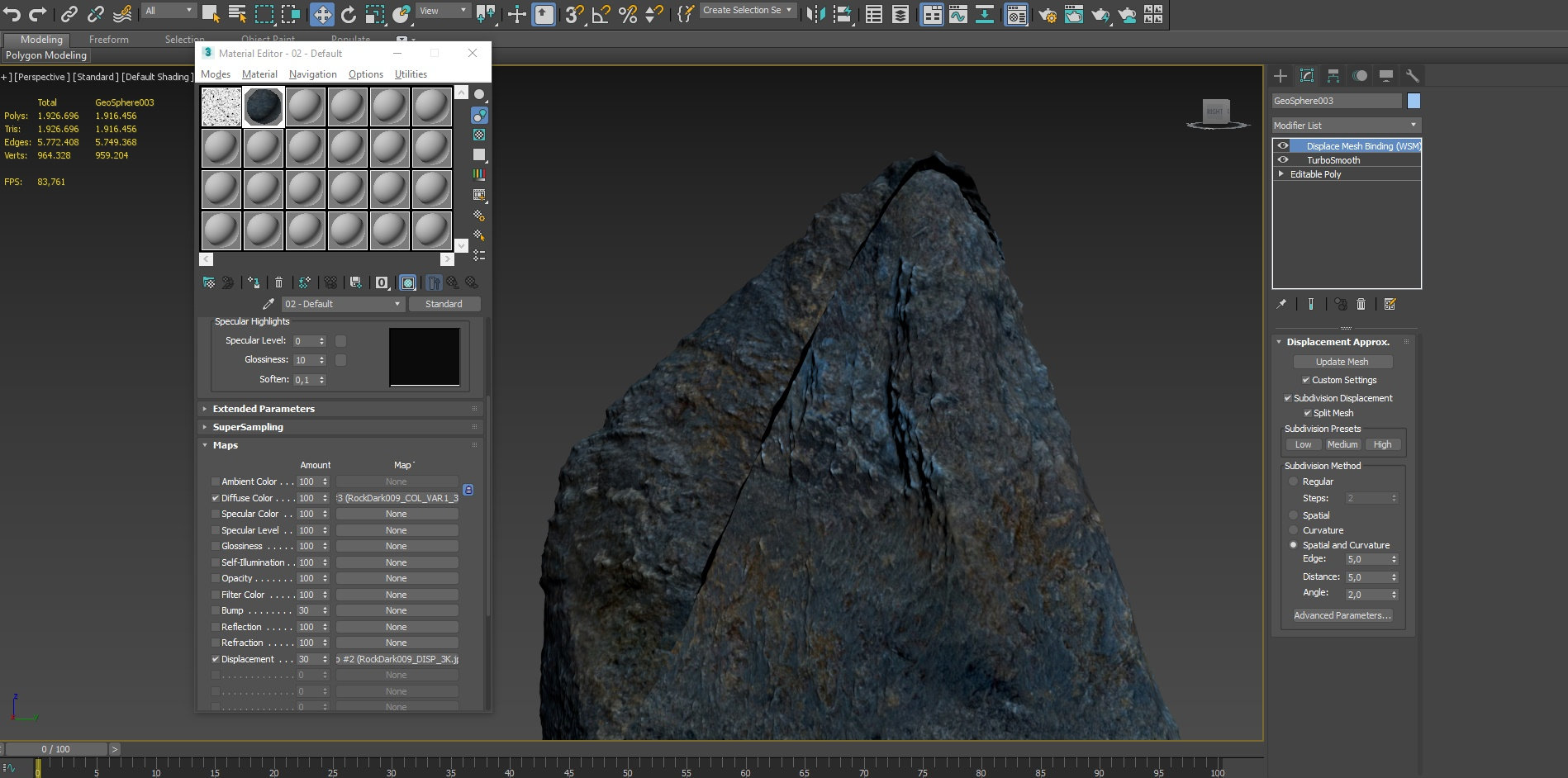
Task: Toggle Displacement map checkbox
Action: 216,659
